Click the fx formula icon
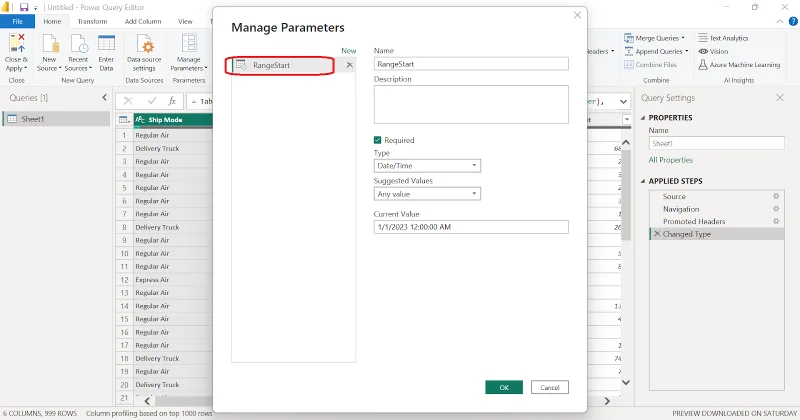The height and width of the screenshot is (420, 800). click(x=172, y=101)
